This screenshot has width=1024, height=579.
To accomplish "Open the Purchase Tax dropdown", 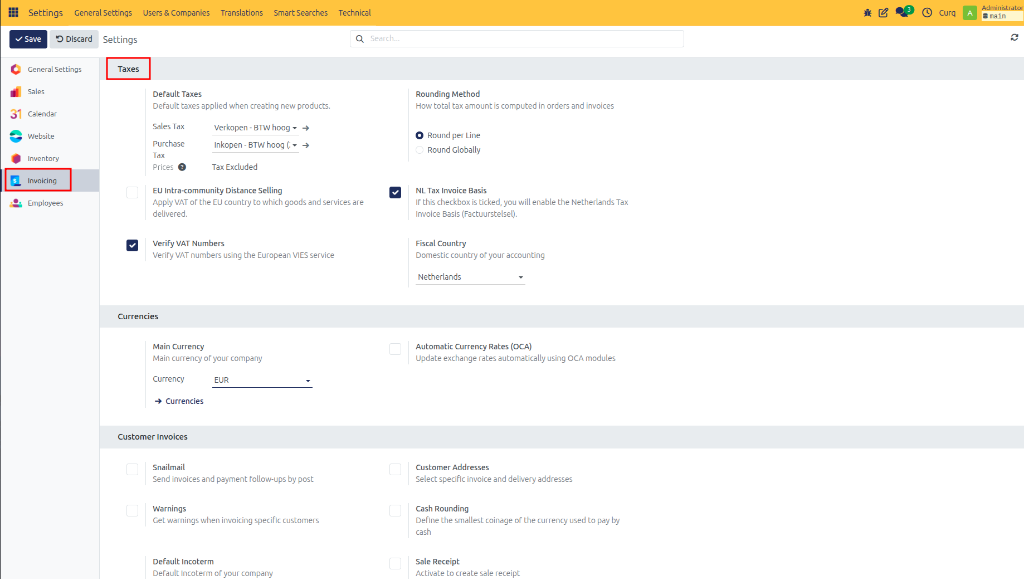I will 255,145.
